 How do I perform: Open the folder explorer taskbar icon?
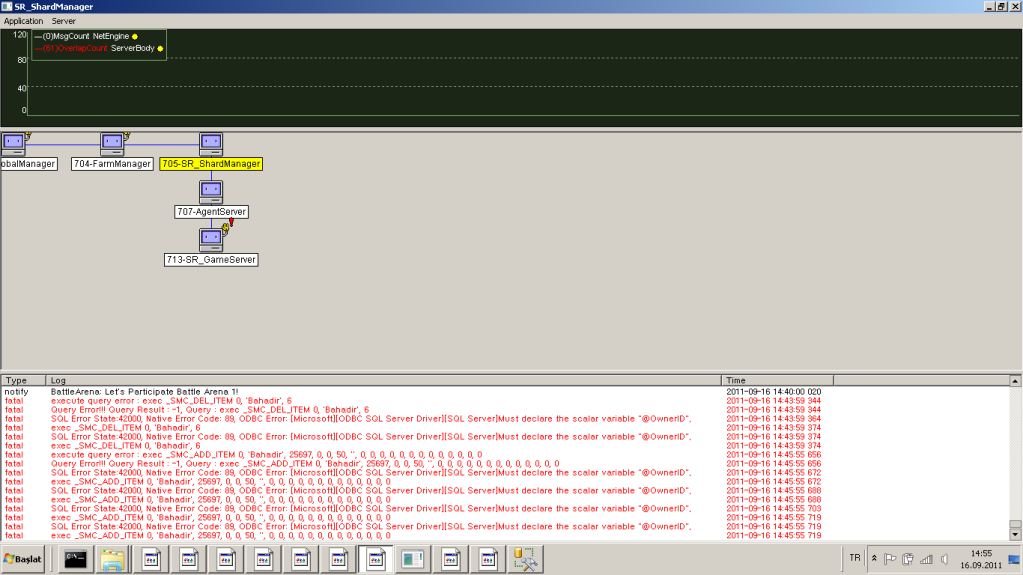point(112,558)
